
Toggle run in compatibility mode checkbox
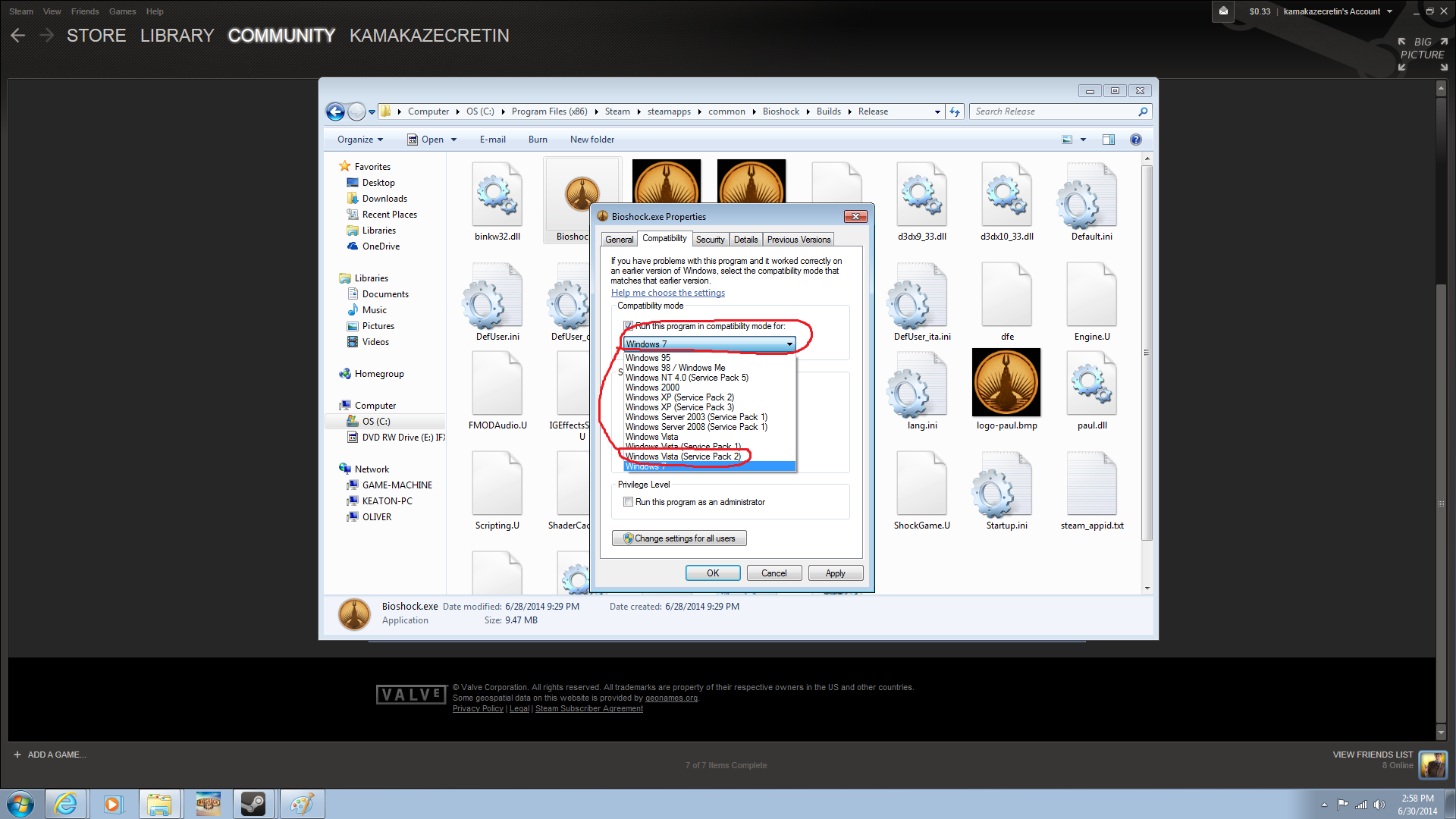click(628, 326)
